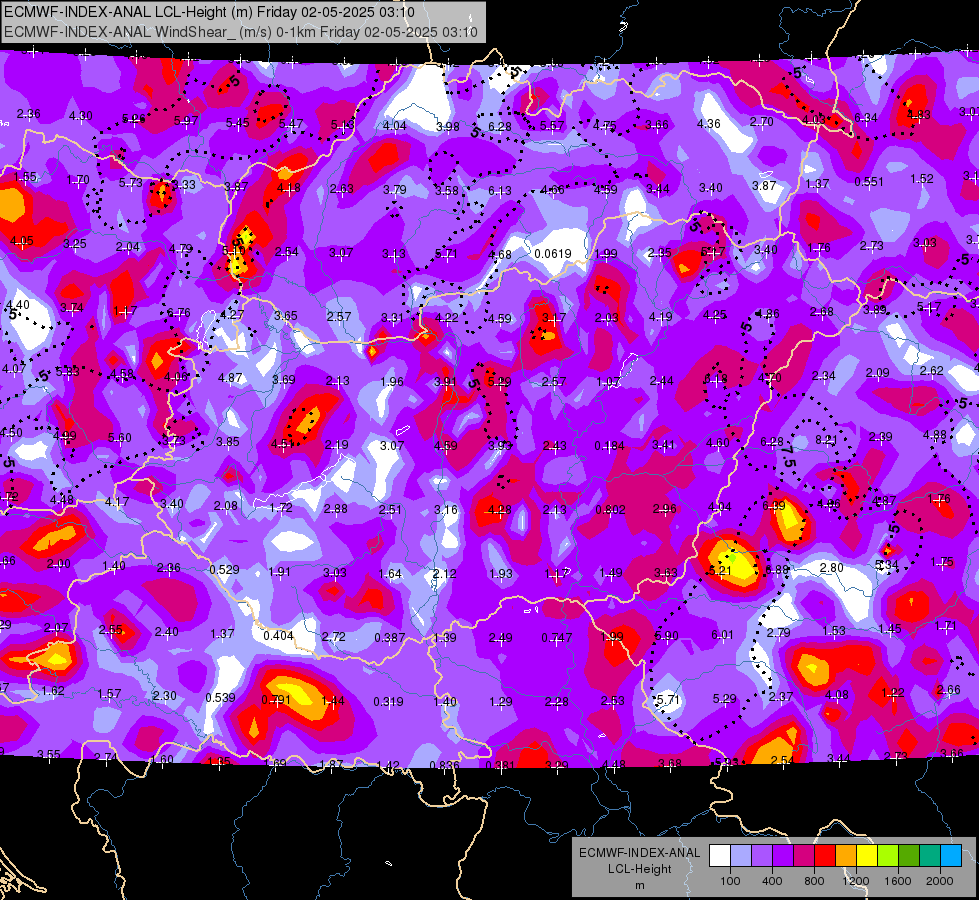Click the wind shear value 0.529
Viewport: 979px width, 900px height.
click(224, 570)
